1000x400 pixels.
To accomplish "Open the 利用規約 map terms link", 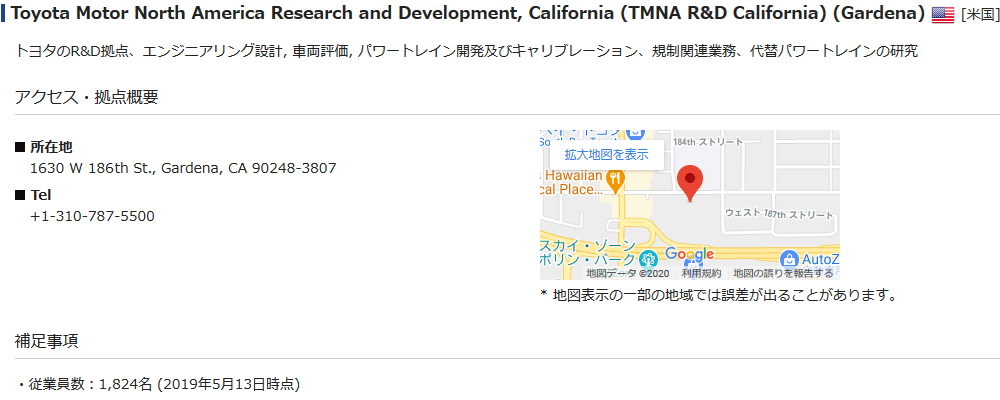I will point(701,274).
